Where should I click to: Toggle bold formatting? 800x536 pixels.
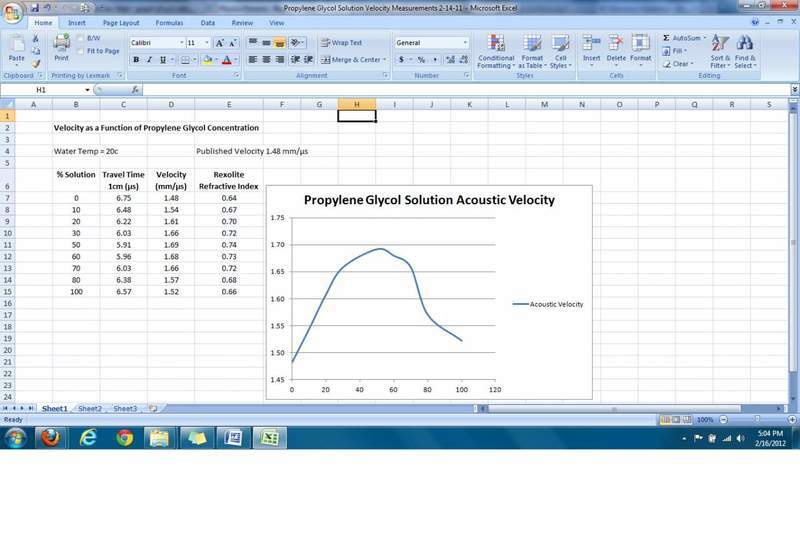tap(136, 60)
